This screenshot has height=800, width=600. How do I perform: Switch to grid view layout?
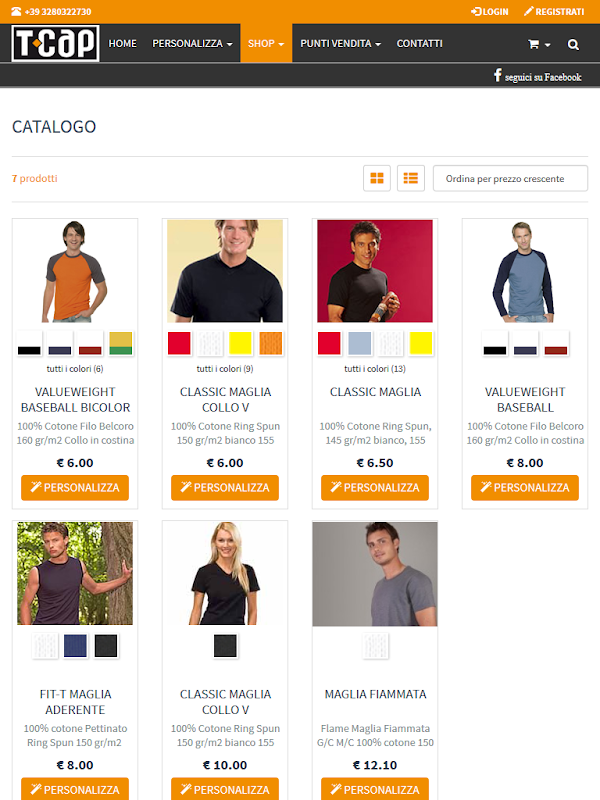point(377,178)
